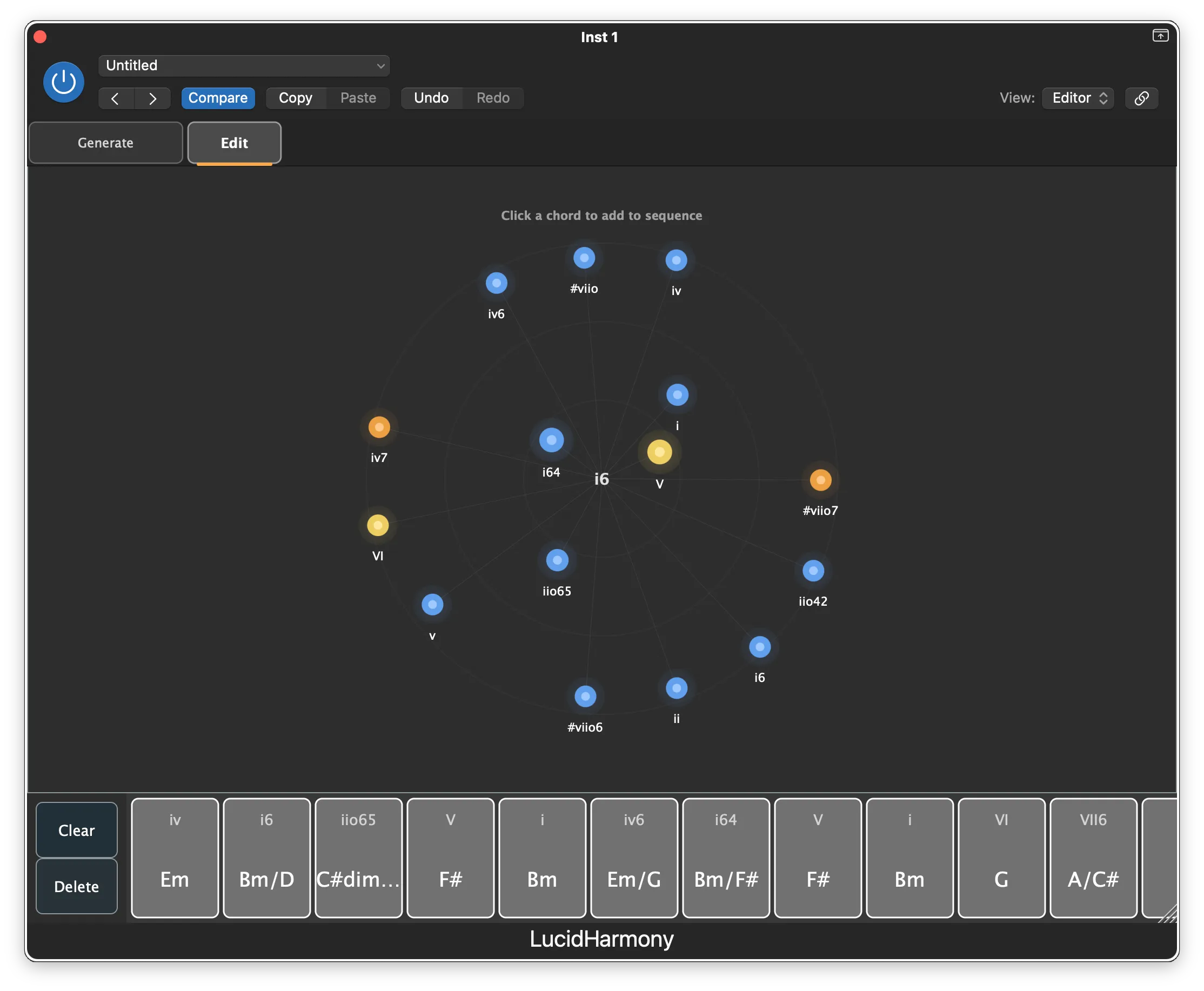1204x991 pixels.
Task: Select the lowercase v chord node
Action: pos(432,605)
